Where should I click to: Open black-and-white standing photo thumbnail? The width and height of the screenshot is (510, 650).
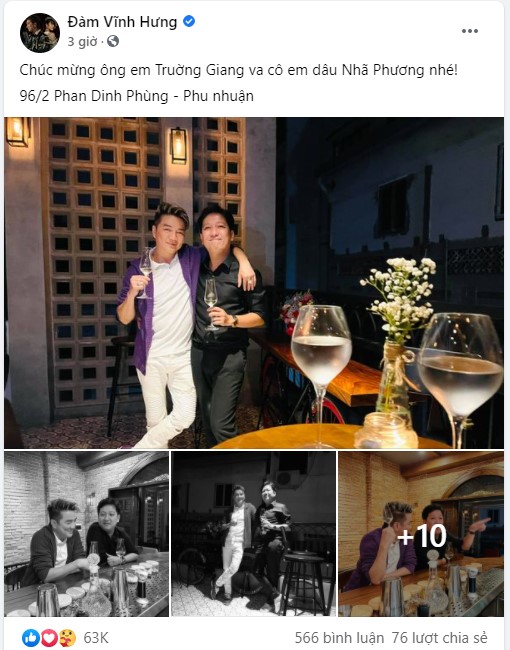click(x=254, y=534)
